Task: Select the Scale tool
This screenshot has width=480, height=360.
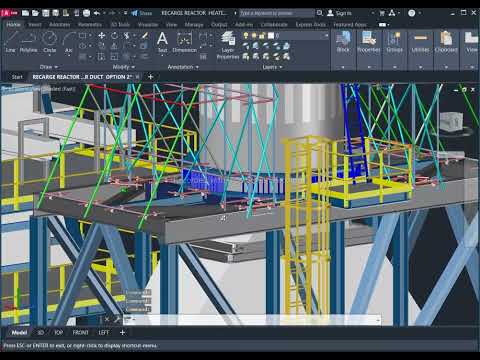Action: coord(114,57)
